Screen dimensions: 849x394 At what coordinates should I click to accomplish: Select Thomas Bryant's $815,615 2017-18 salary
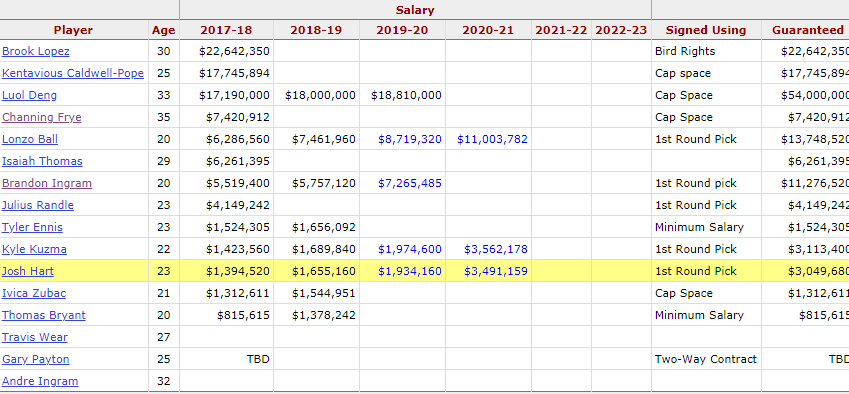point(243,316)
